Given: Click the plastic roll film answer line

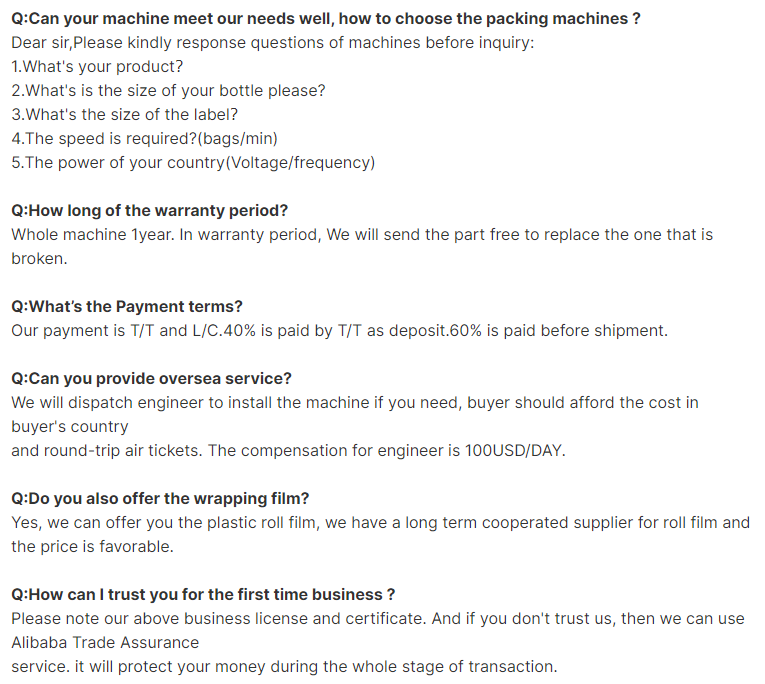Looking at the screenshot, I should pyautogui.click(x=380, y=523).
